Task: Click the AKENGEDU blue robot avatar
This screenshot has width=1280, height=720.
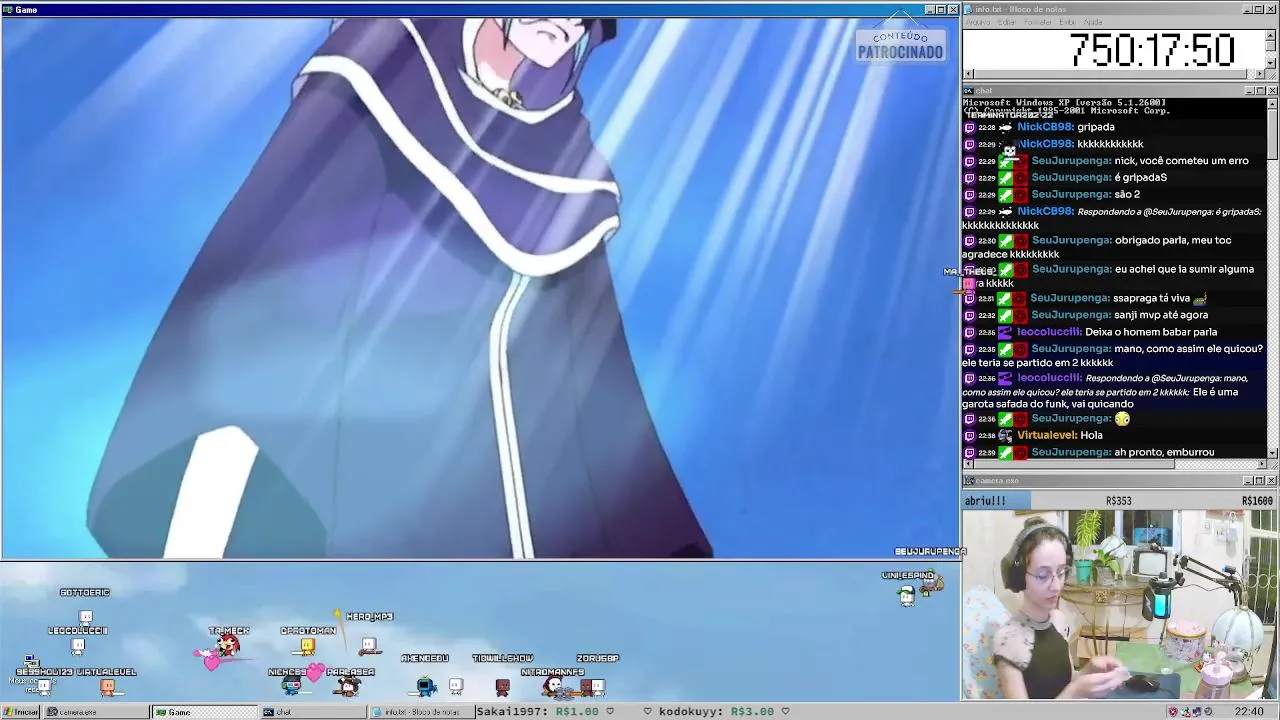Action: tap(426, 686)
